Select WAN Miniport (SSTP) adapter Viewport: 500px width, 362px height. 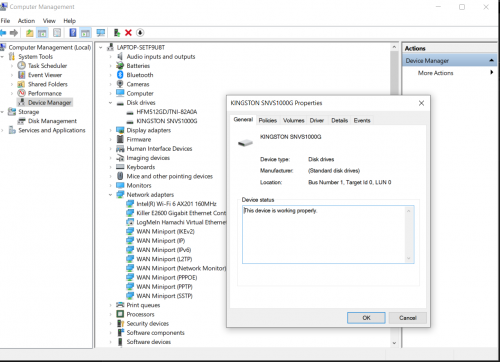tap(164, 296)
